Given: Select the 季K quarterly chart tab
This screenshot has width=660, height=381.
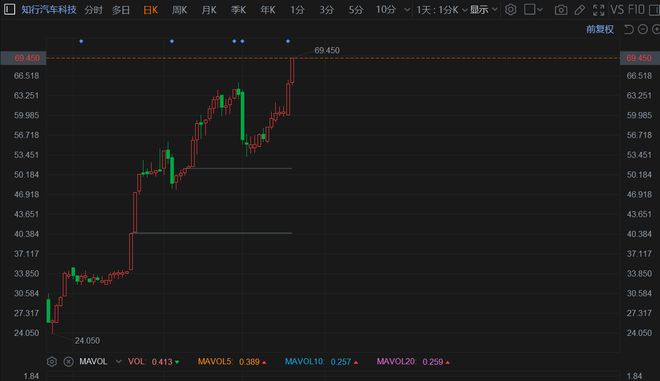Looking at the screenshot, I should pos(238,10).
